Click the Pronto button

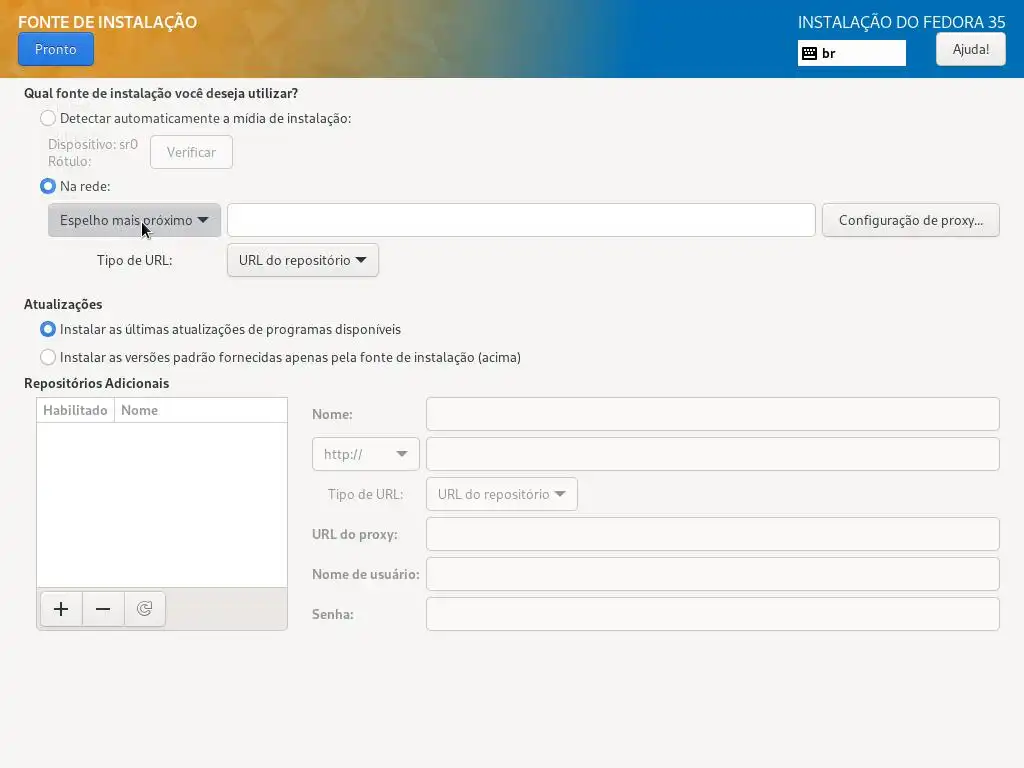pos(56,50)
